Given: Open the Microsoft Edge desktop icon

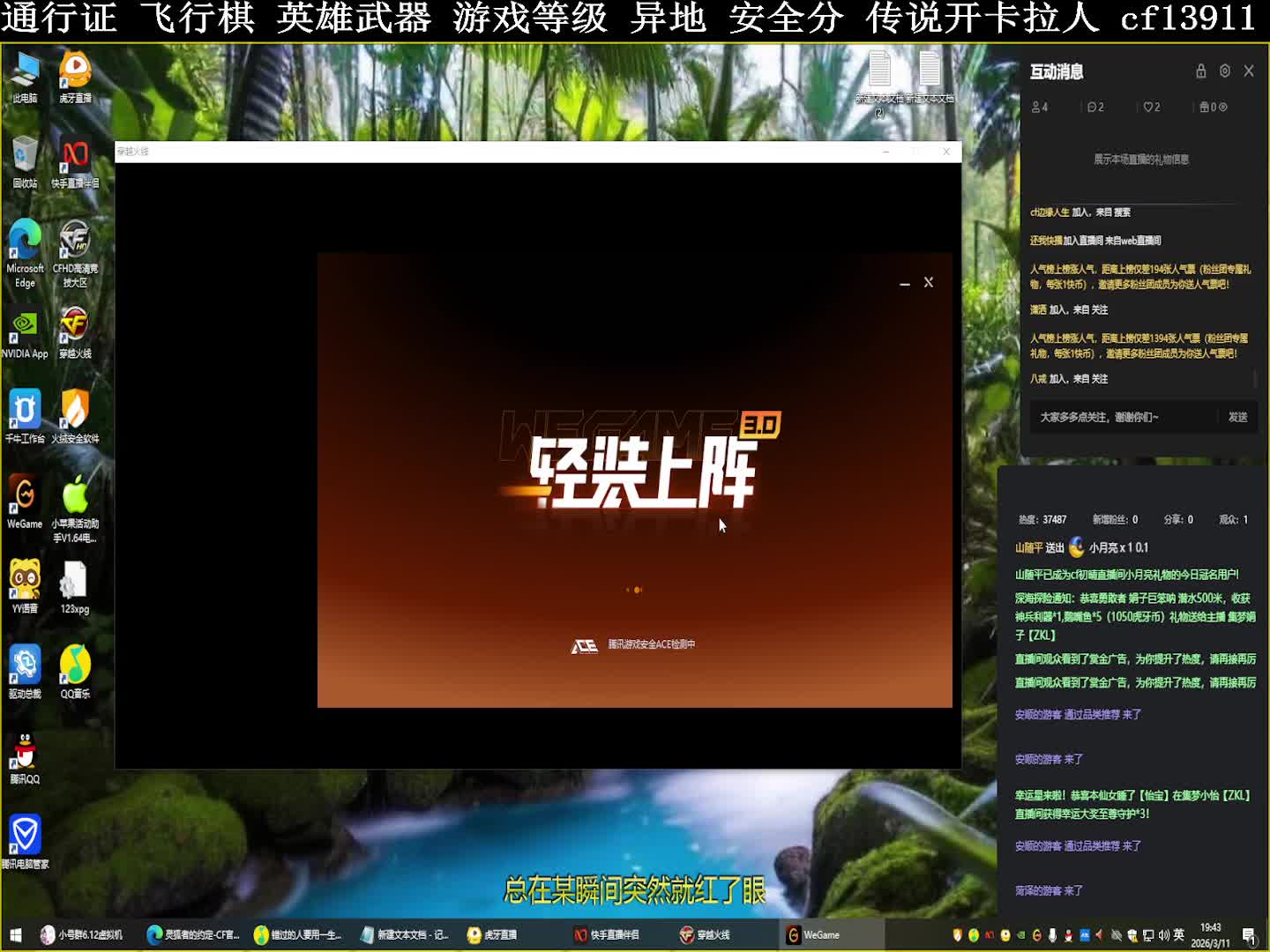Looking at the screenshot, I should click(25, 247).
